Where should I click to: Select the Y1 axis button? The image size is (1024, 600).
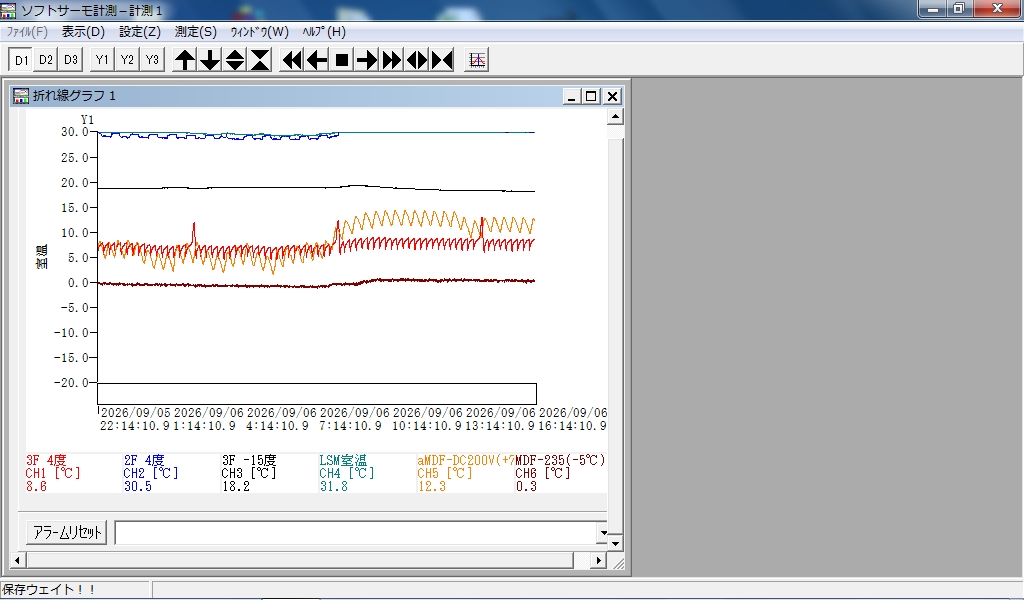point(102,60)
